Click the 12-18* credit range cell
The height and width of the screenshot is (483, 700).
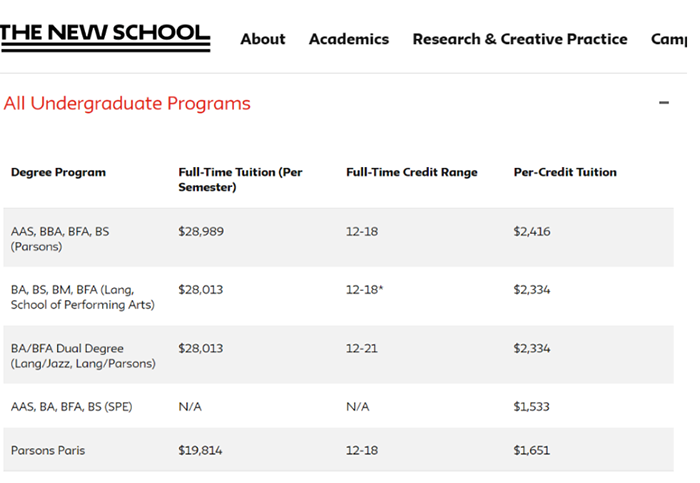pos(364,290)
